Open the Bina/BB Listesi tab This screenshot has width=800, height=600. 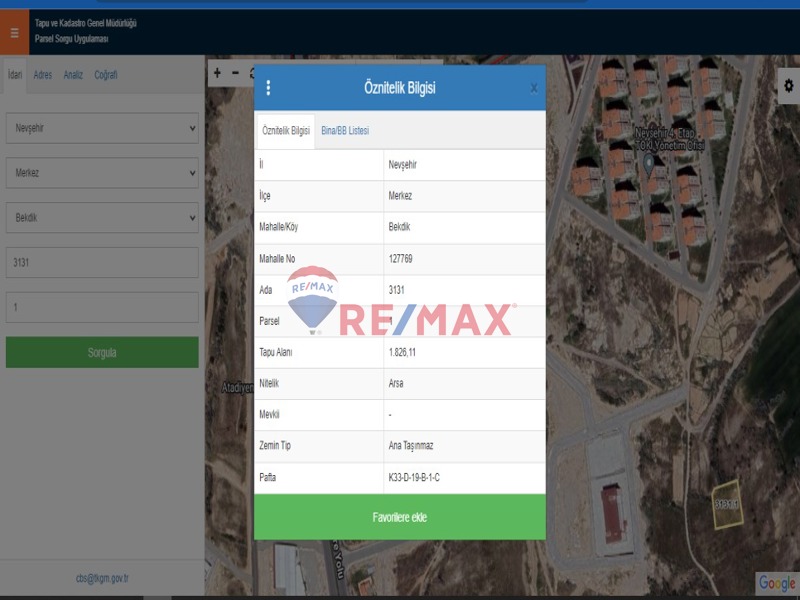pyautogui.click(x=345, y=131)
